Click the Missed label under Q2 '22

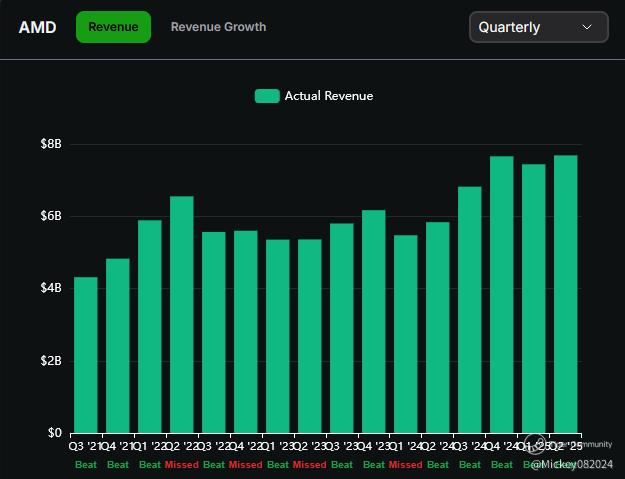click(x=181, y=465)
